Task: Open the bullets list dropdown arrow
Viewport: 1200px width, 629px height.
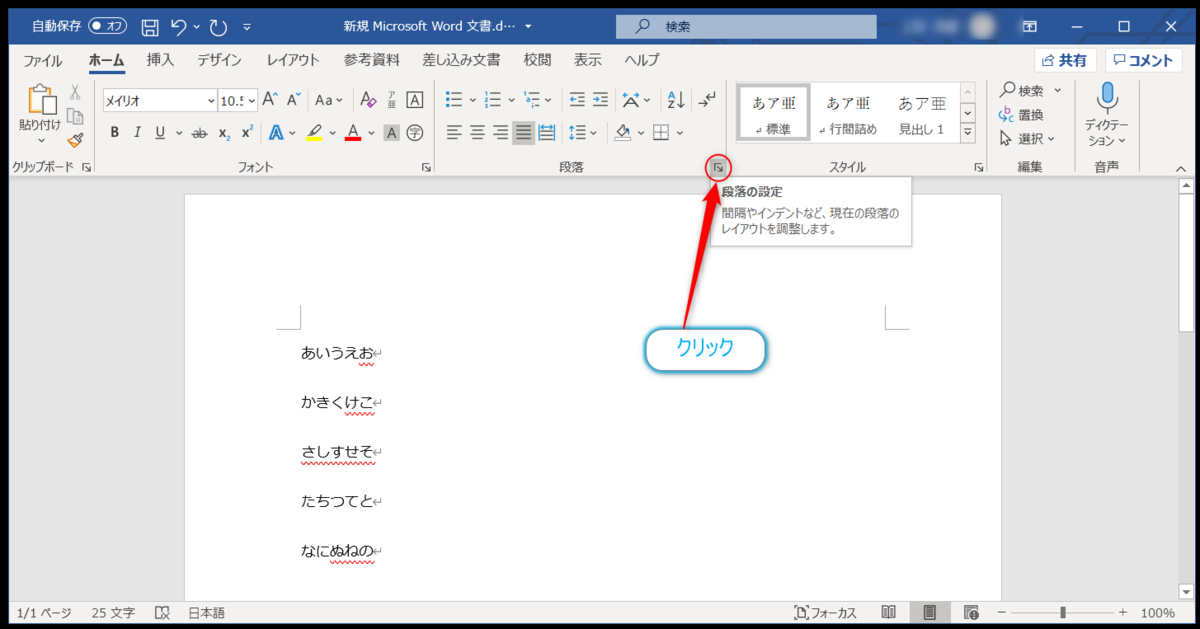Action: pos(472,100)
